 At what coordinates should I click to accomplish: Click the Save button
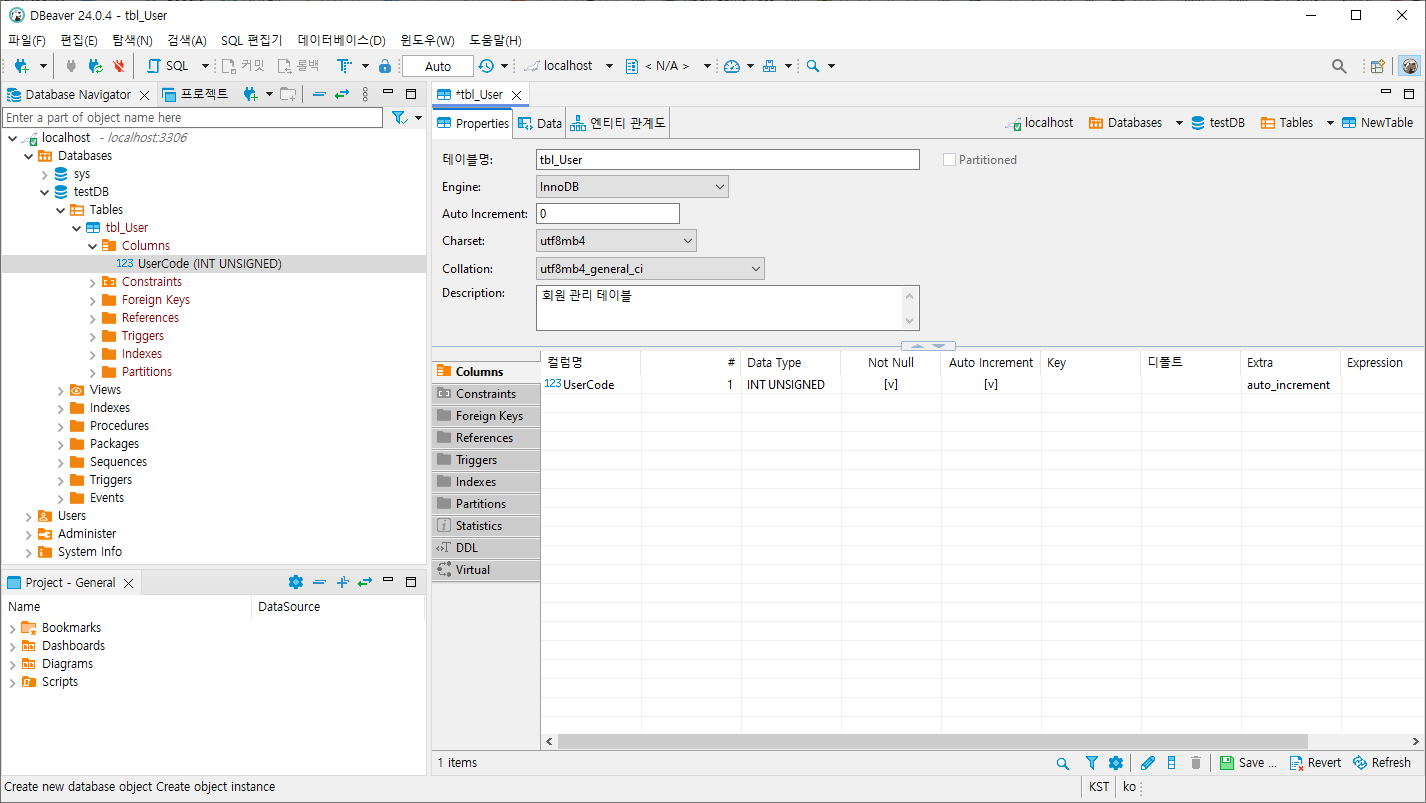click(x=1248, y=763)
